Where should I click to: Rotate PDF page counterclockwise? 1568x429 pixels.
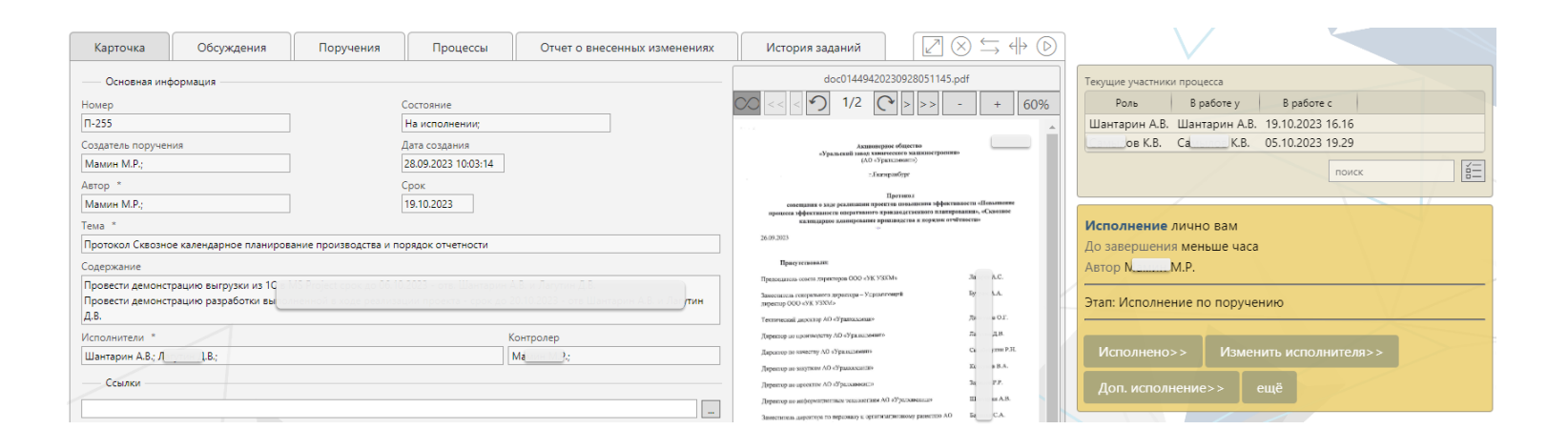tap(817, 104)
